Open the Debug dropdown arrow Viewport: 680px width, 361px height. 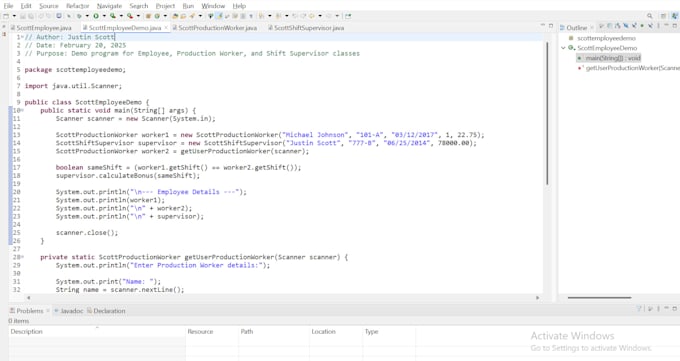pyautogui.click(x=87, y=16)
